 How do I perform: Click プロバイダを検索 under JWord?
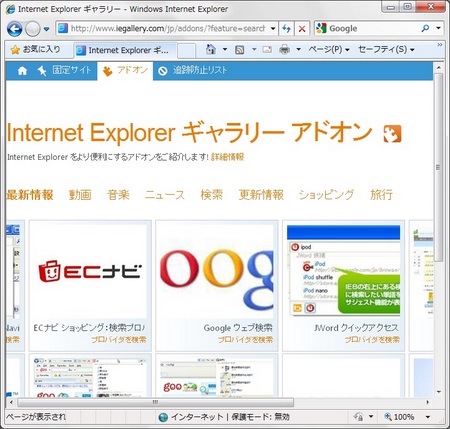point(372,340)
